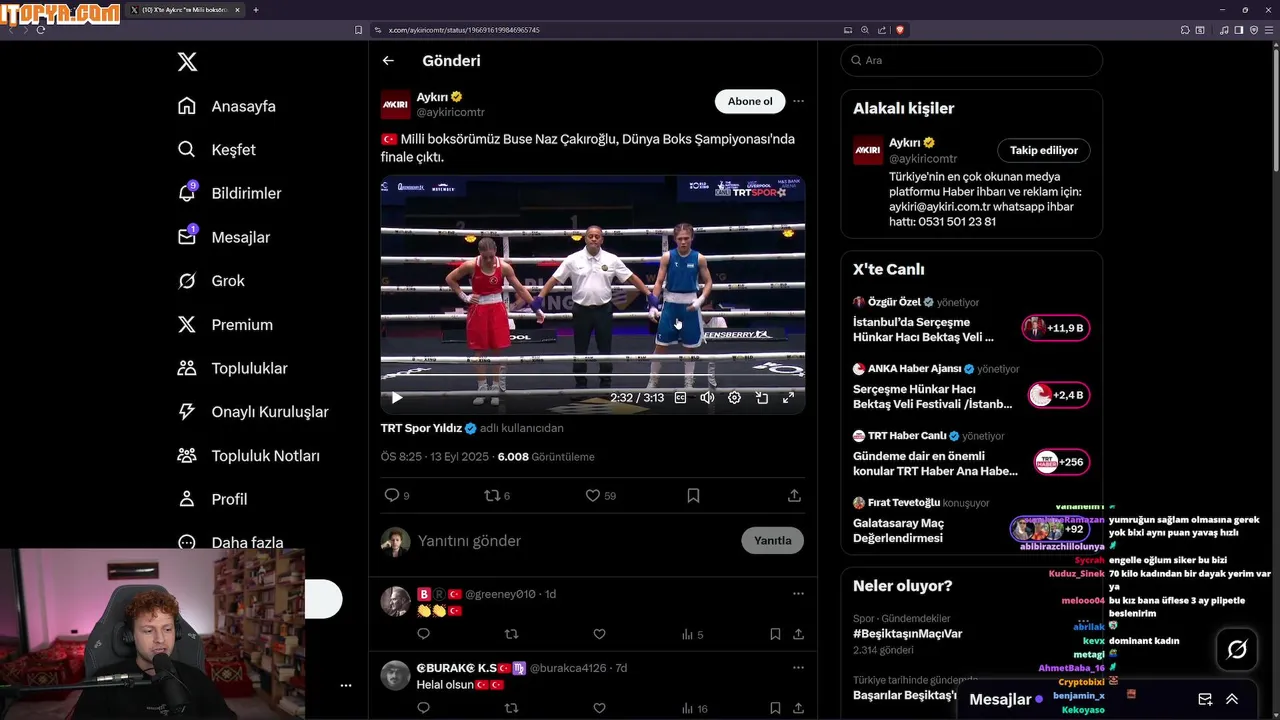1280x720 pixels.
Task: Open Özgür Özel's live broadcast
Action: coord(971,320)
